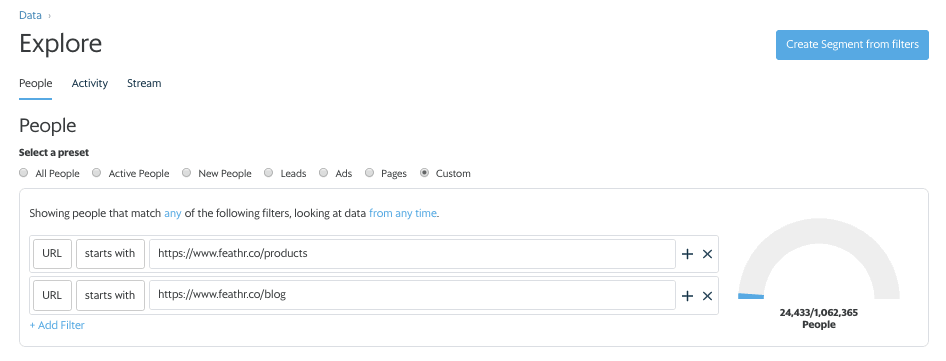The image size is (946, 361).
Task: Choose the New People preset
Action: click(x=186, y=173)
